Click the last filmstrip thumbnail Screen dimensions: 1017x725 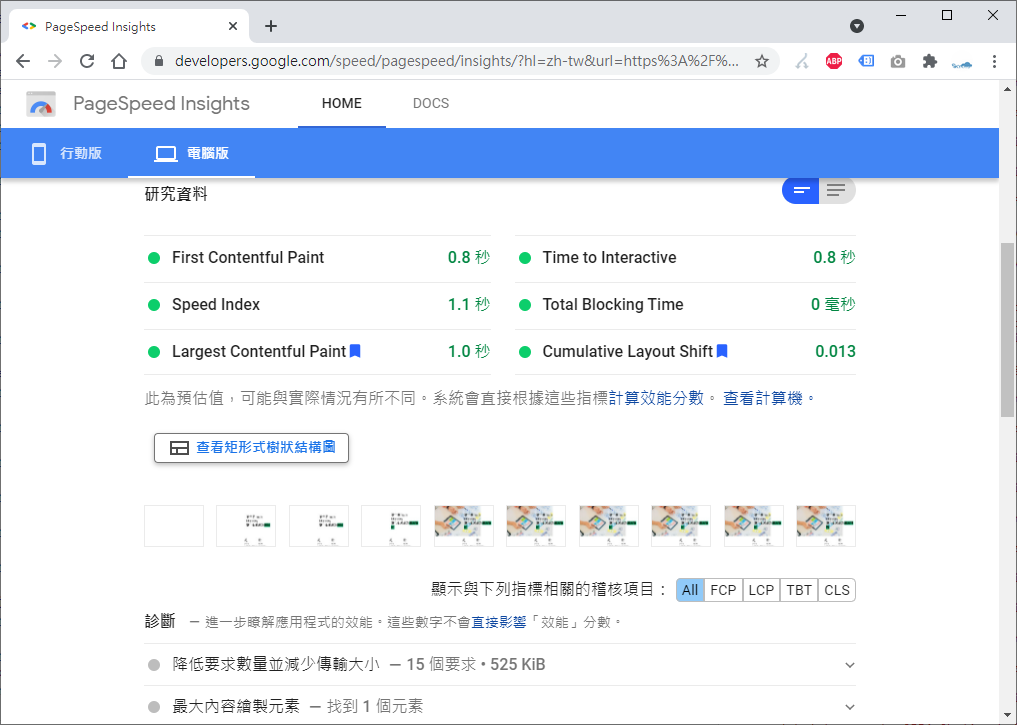pyautogui.click(x=826, y=526)
